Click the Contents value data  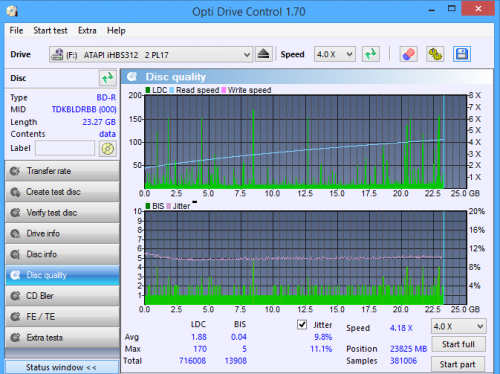click(x=107, y=134)
